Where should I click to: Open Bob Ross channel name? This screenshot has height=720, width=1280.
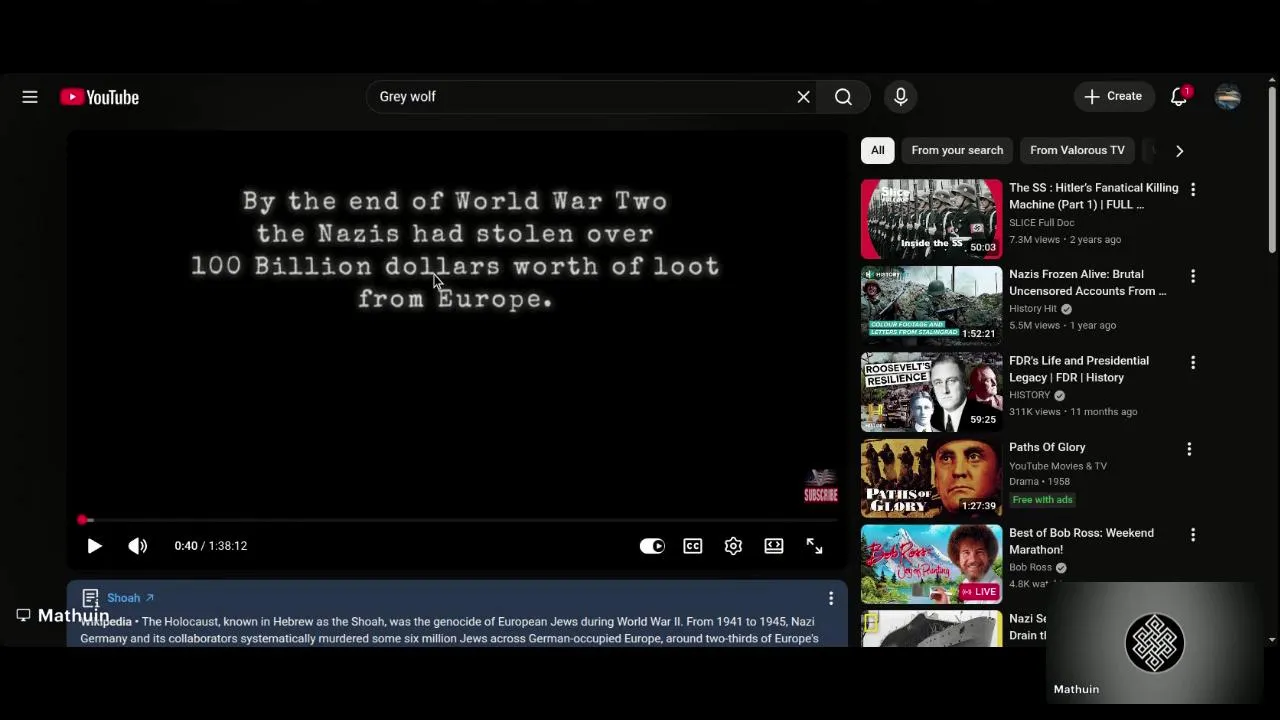click(1030, 568)
